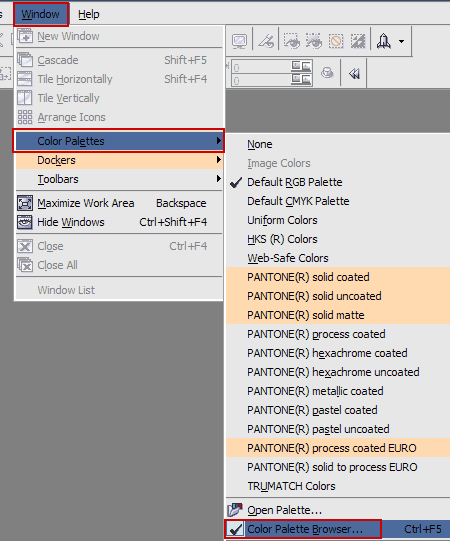This screenshot has height=541, width=450.
Task: Select TRUMATCH Colors palette
Action: (x=338, y=486)
